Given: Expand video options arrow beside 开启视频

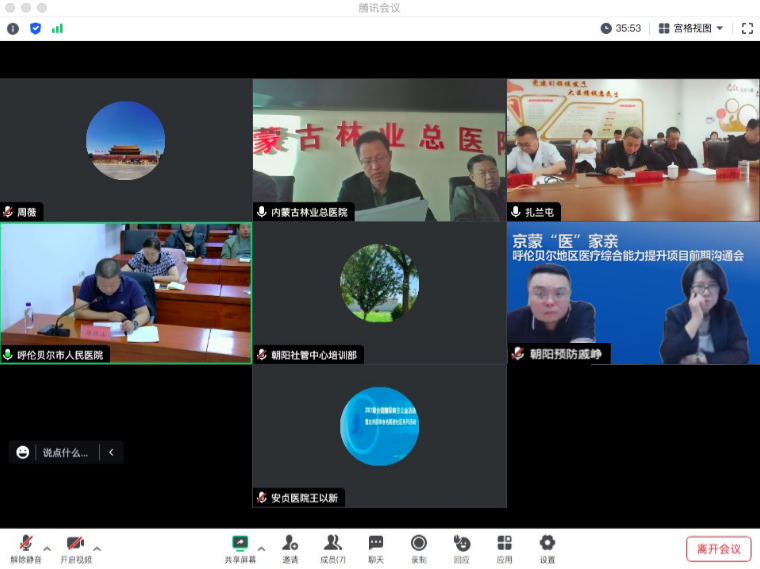Looking at the screenshot, I should click(x=97, y=549).
